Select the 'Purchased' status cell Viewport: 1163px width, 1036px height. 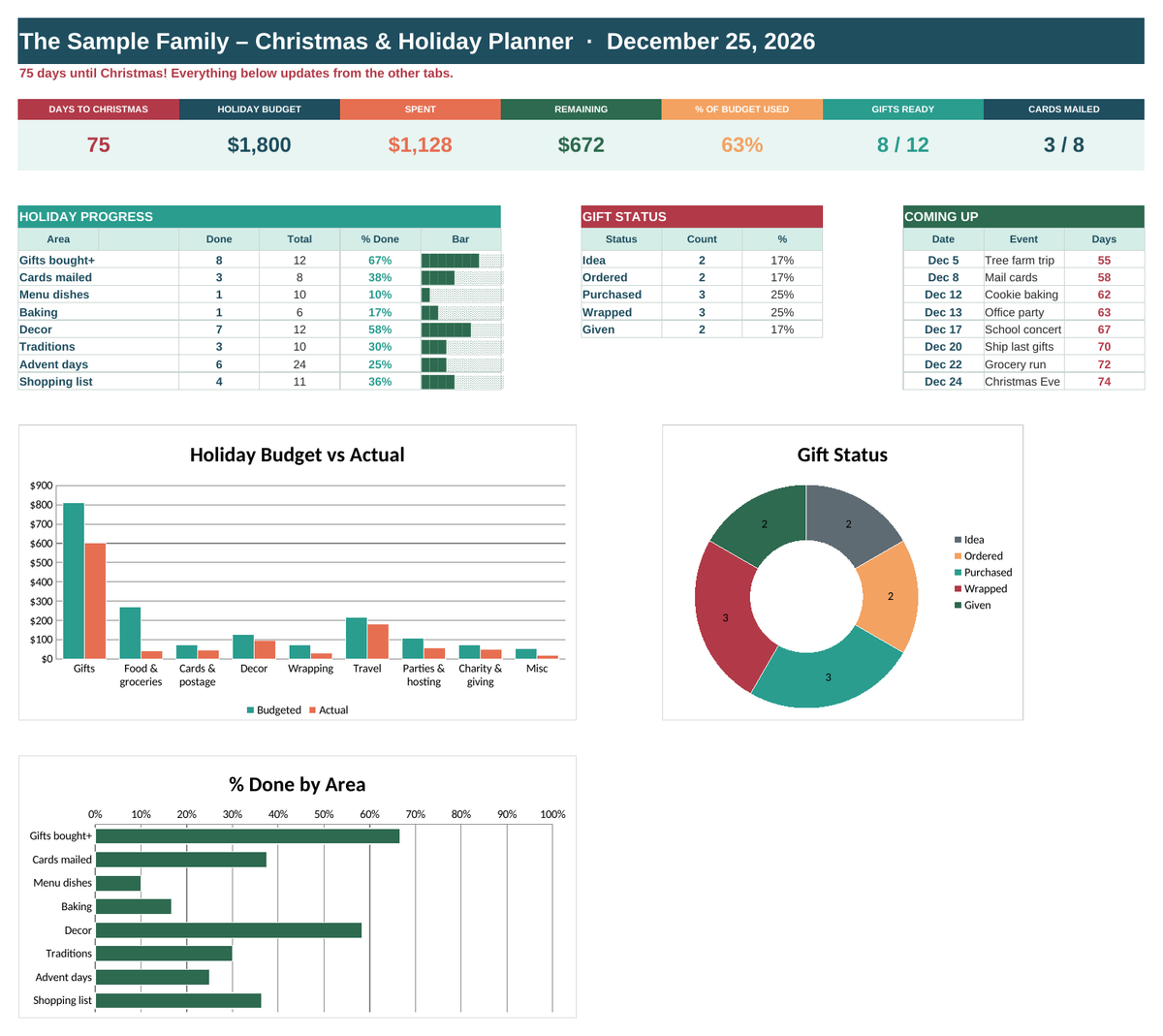(621, 295)
